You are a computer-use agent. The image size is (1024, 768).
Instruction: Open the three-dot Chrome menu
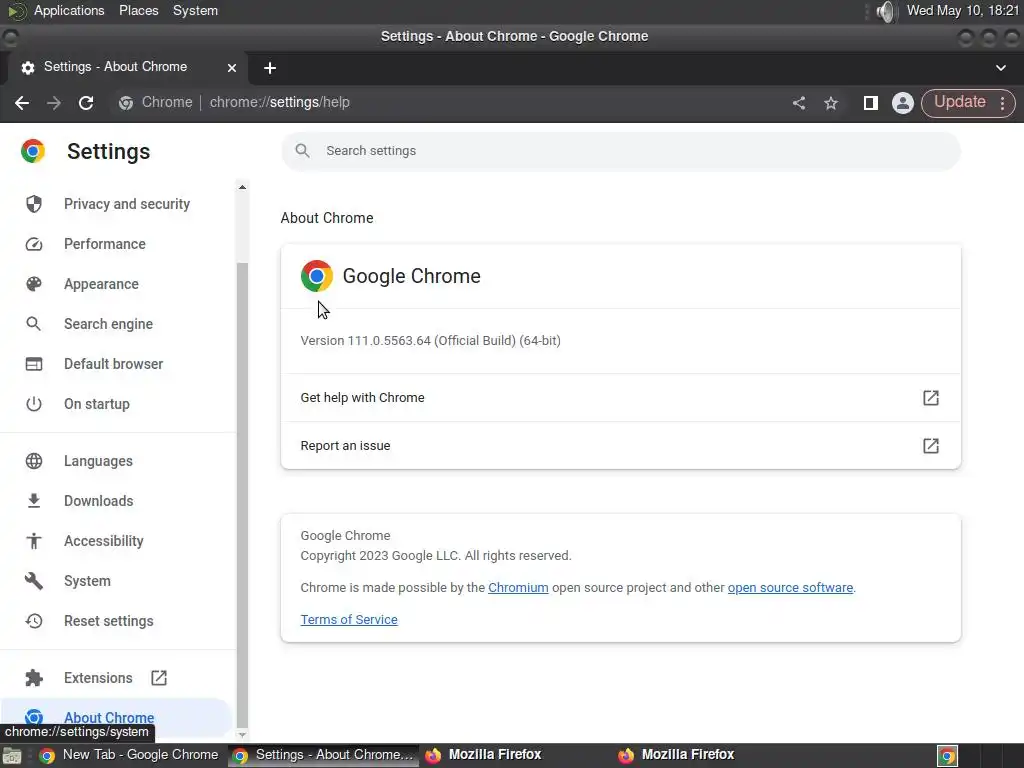pos(1002,103)
